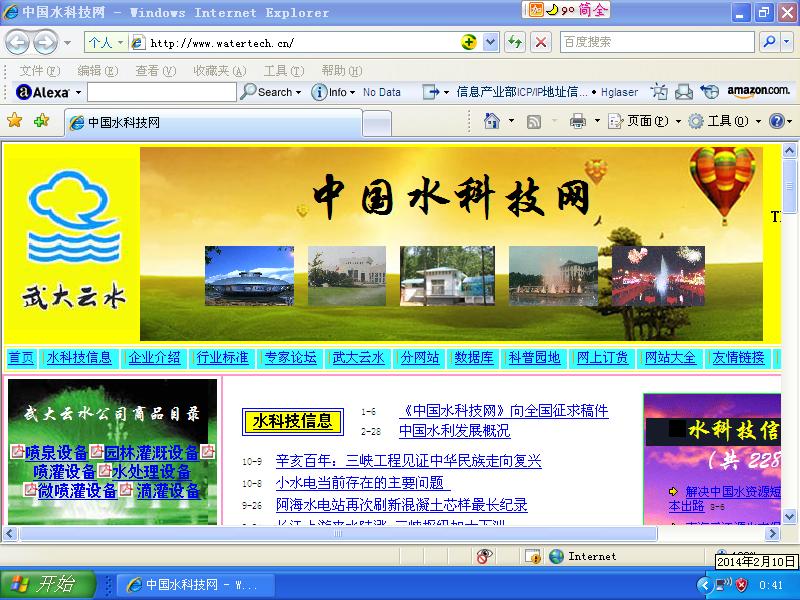This screenshot has width=800, height=600.
Task: Open the 网上订货 navigation link
Action: point(602,357)
